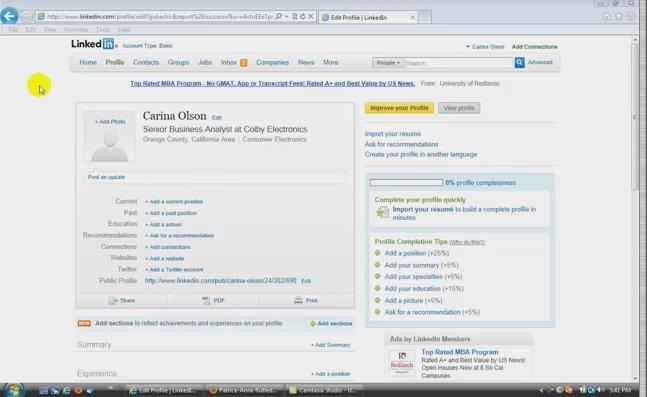Click Edit next to Carina Olson name

tap(217, 118)
